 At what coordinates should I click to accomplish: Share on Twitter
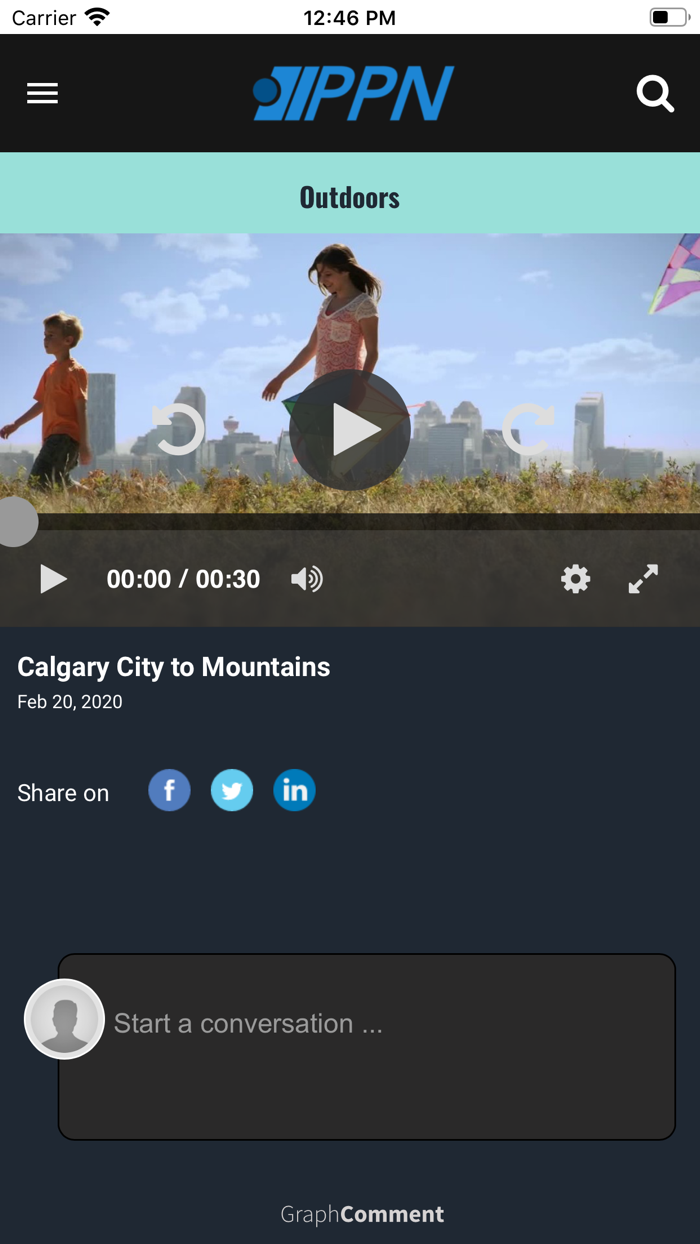tap(232, 790)
